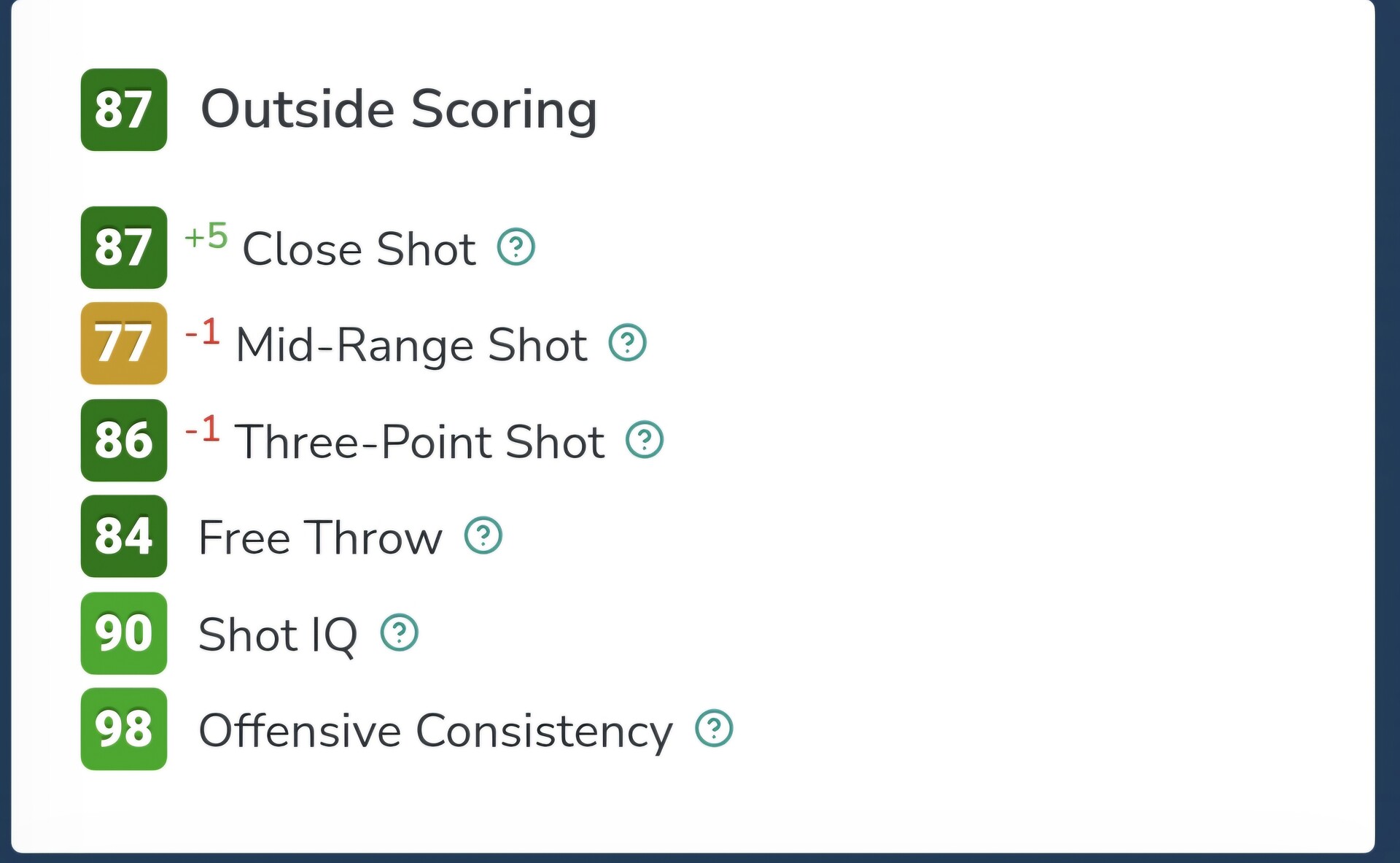Click the Outside Scoring heading
This screenshot has height=863, width=1400.
[399, 110]
